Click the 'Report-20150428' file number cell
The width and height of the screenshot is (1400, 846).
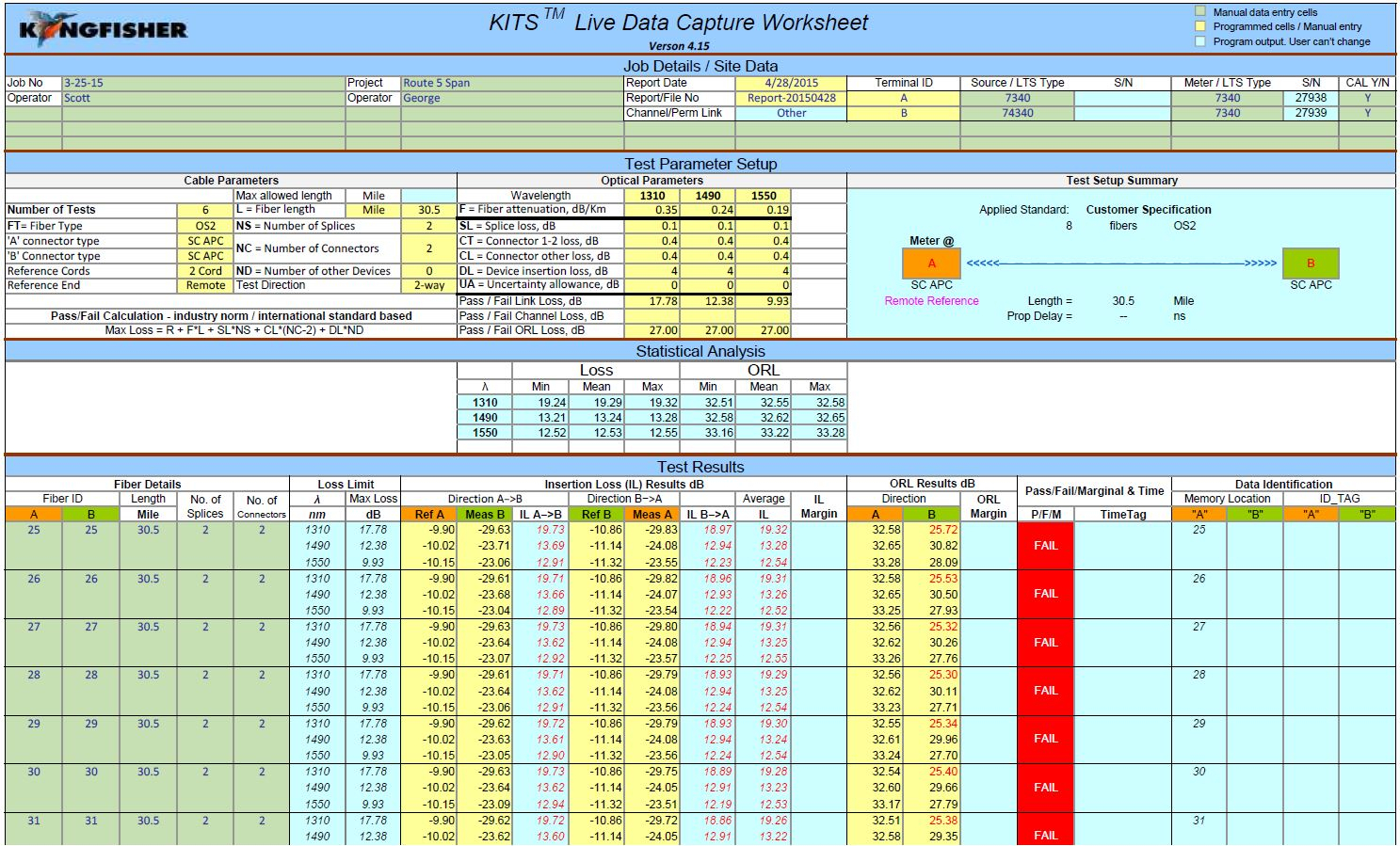tap(791, 98)
